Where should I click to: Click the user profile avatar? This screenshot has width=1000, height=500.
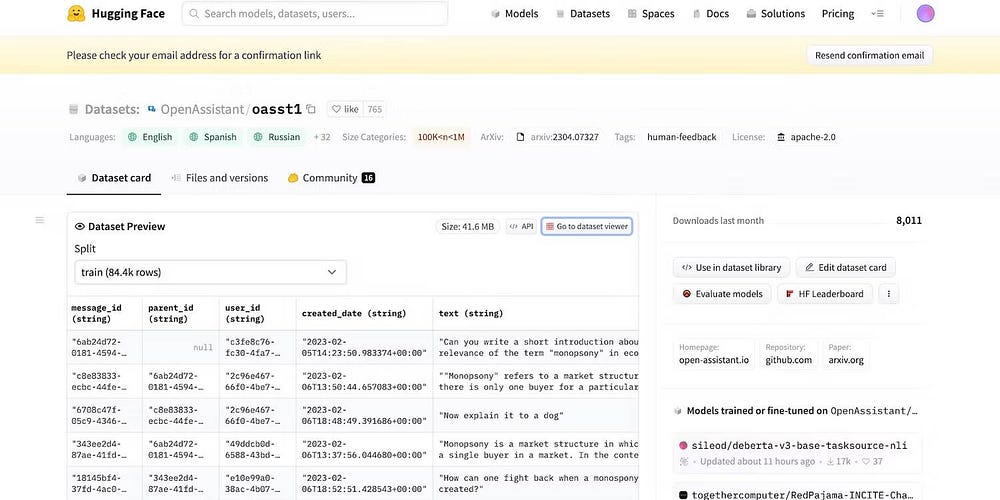[x=925, y=14]
